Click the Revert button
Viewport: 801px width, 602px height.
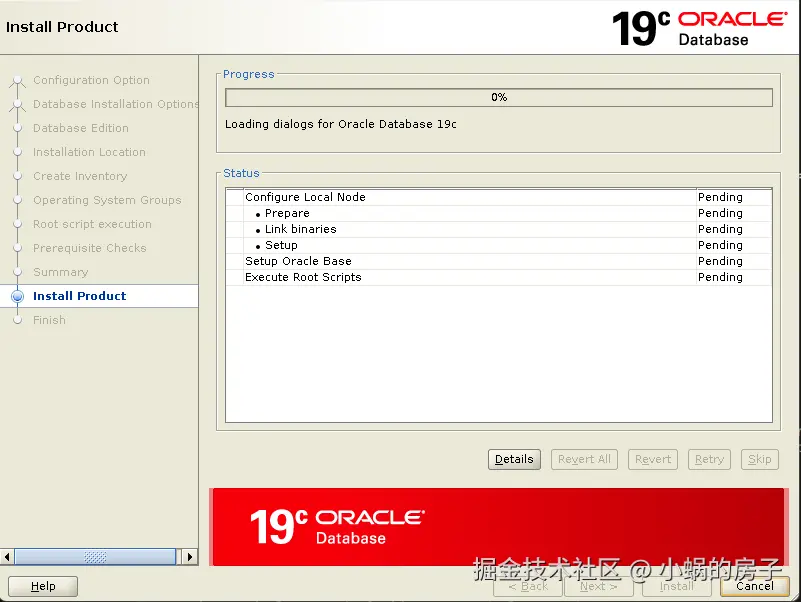[652, 459]
